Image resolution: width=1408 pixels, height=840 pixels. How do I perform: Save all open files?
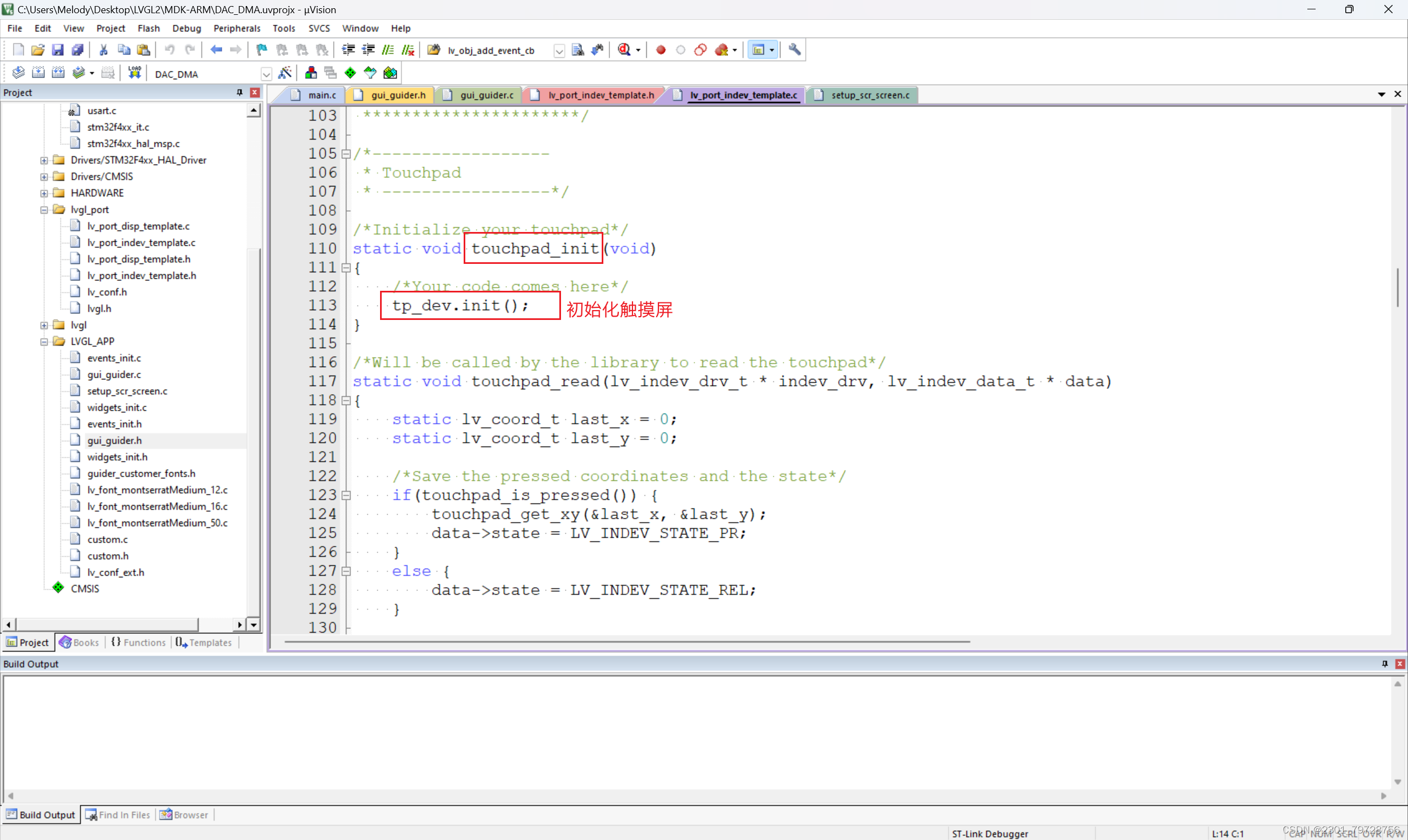click(78, 50)
